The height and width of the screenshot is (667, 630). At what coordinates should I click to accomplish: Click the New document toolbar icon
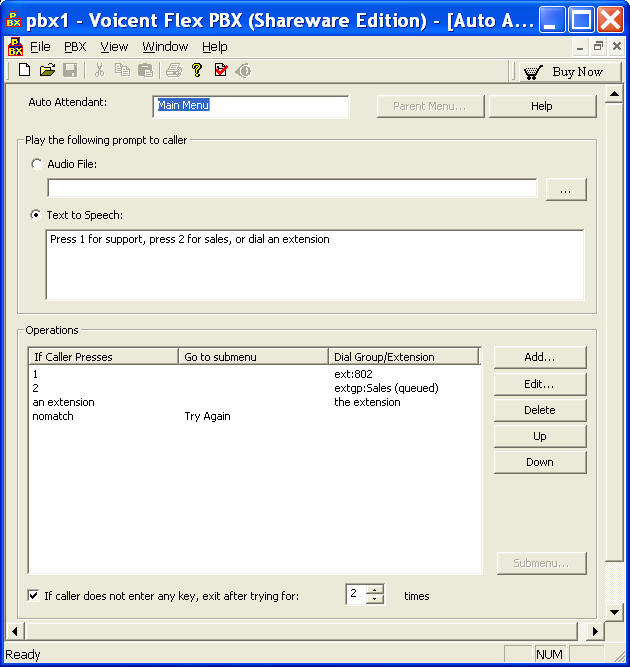tap(25, 70)
